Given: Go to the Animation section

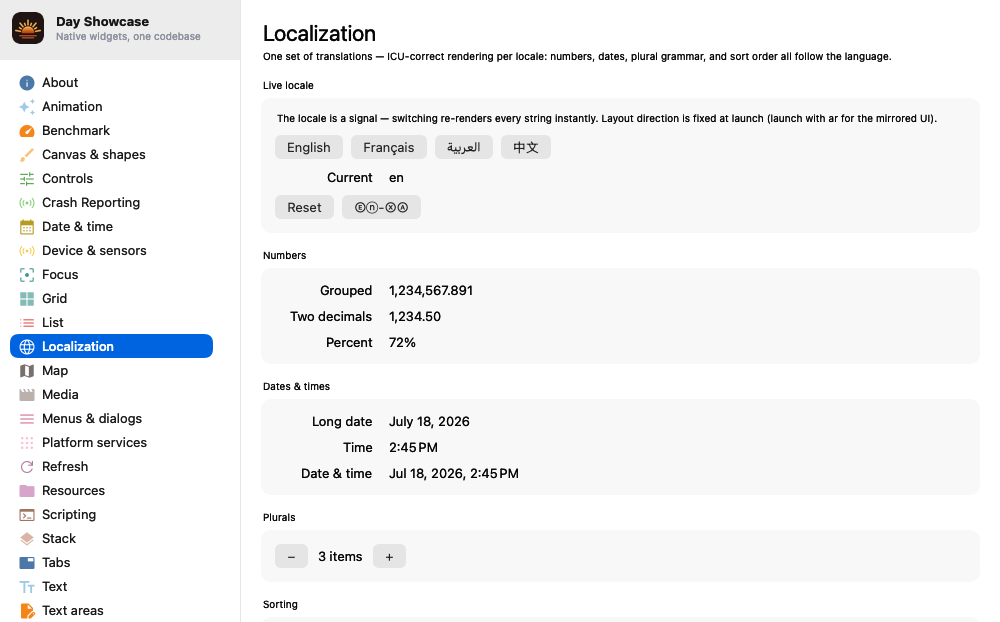Looking at the screenshot, I should (112, 107).
